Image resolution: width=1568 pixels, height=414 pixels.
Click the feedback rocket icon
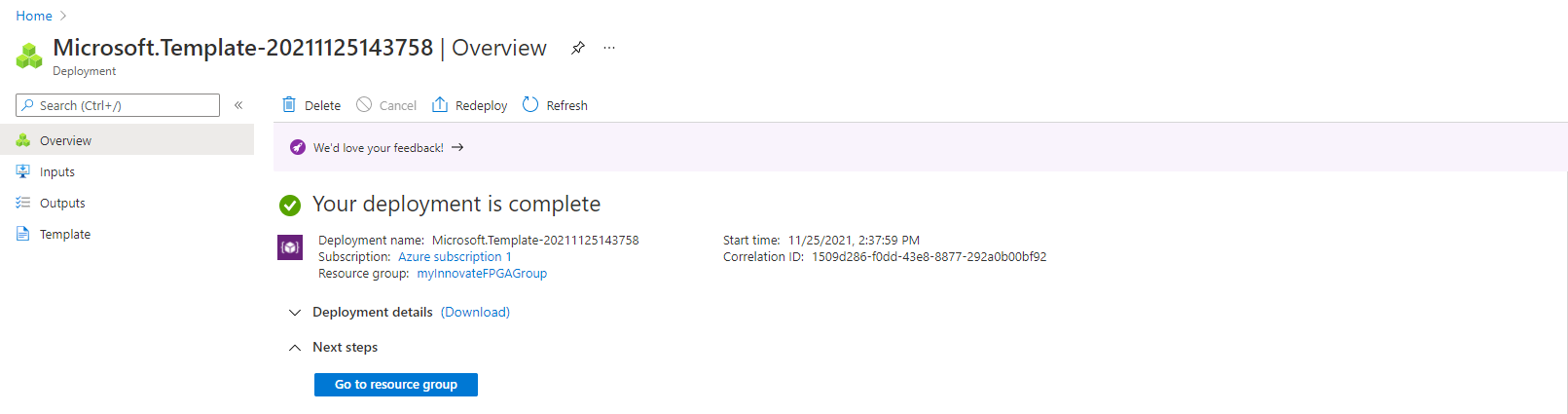click(298, 148)
